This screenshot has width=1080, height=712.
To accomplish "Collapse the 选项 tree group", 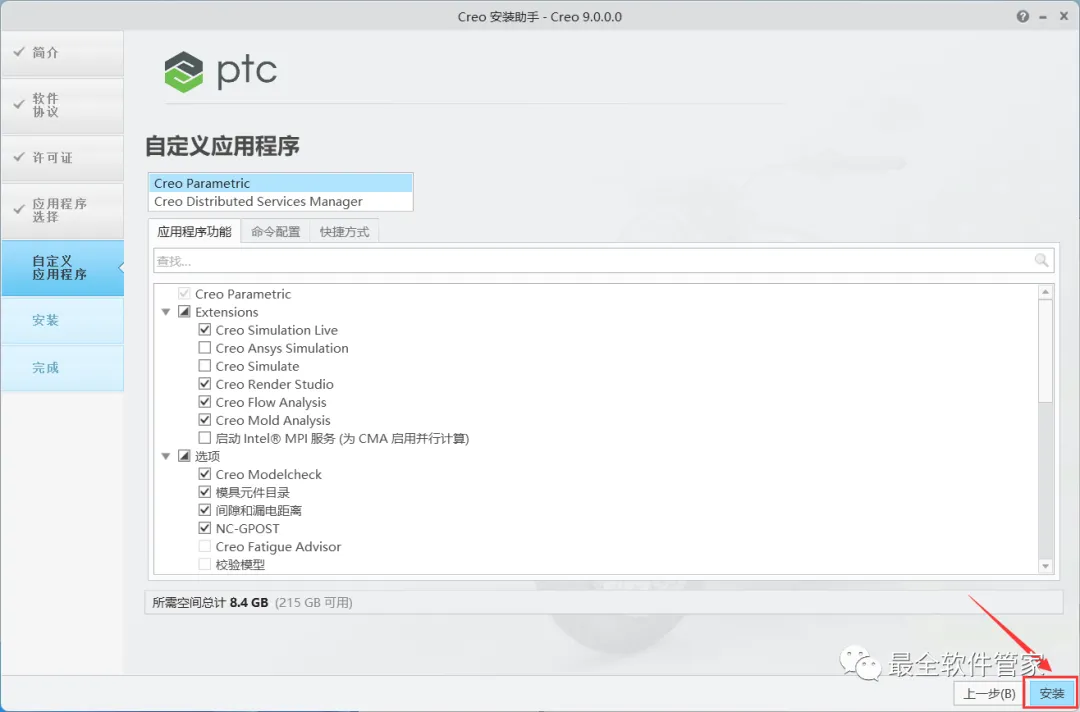I will (166, 456).
